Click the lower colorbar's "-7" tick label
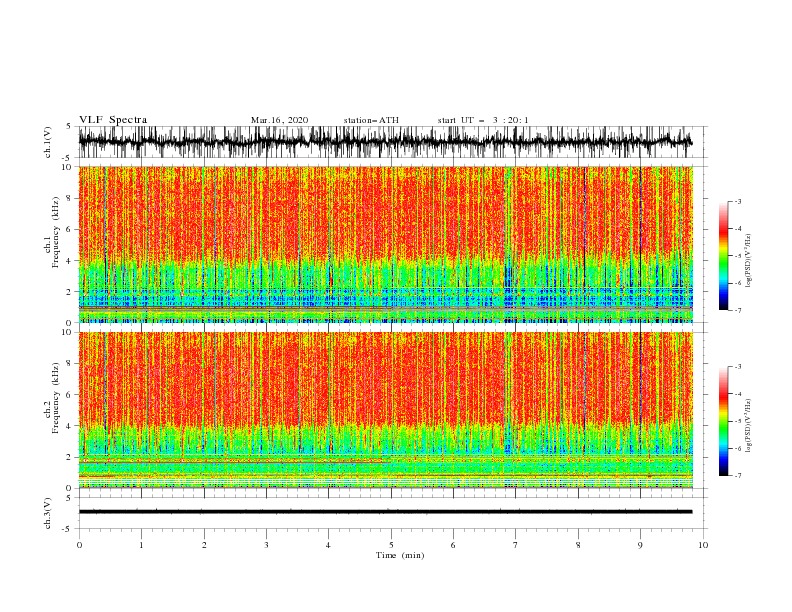This screenshot has width=792, height=612. pyautogui.click(x=738, y=476)
